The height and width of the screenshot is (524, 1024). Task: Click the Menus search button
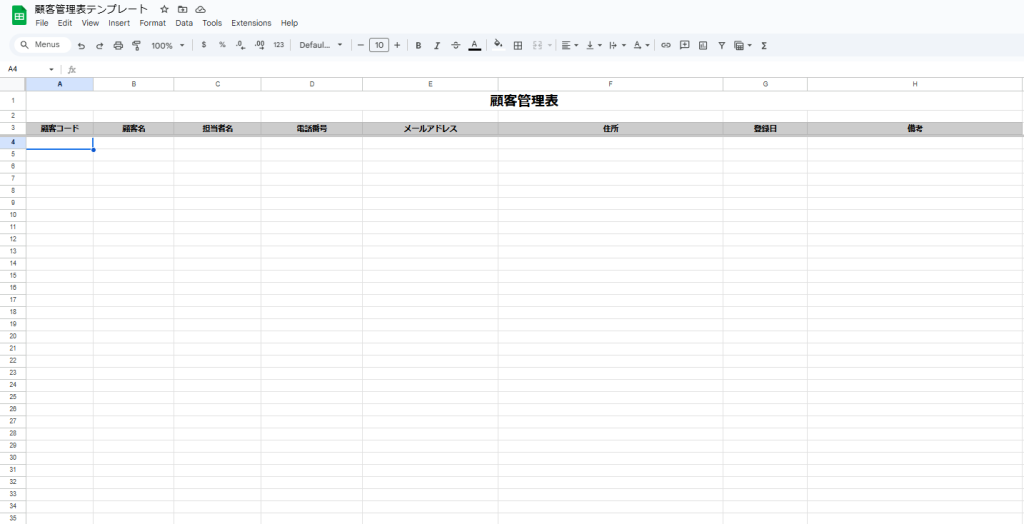[x=41, y=45]
